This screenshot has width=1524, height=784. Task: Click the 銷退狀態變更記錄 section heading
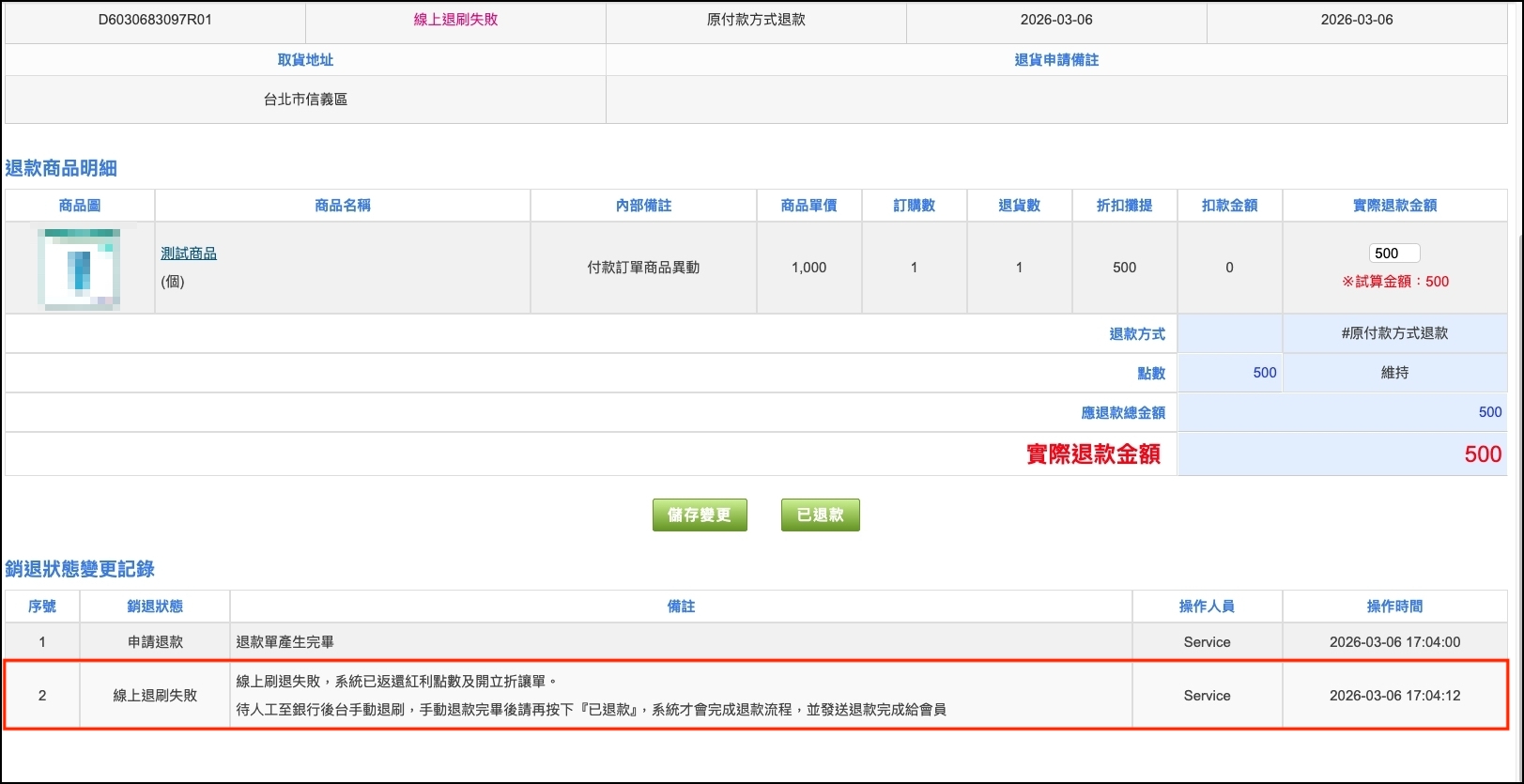[x=80, y=569]
